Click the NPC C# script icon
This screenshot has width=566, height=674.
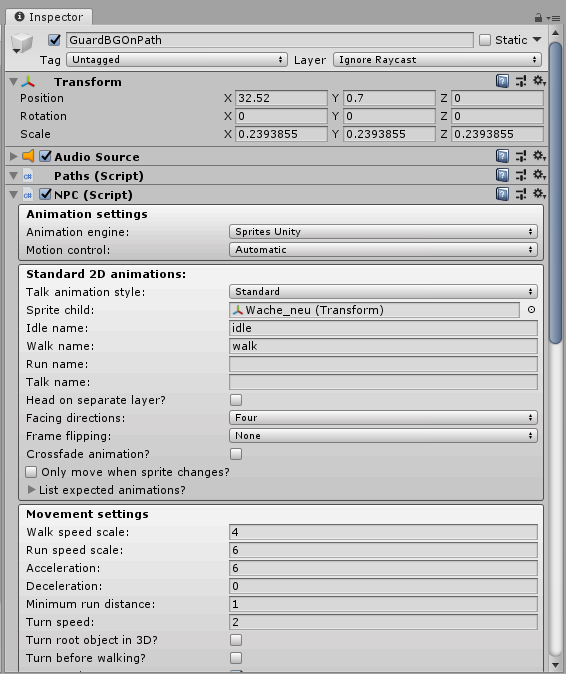[28, 195]
